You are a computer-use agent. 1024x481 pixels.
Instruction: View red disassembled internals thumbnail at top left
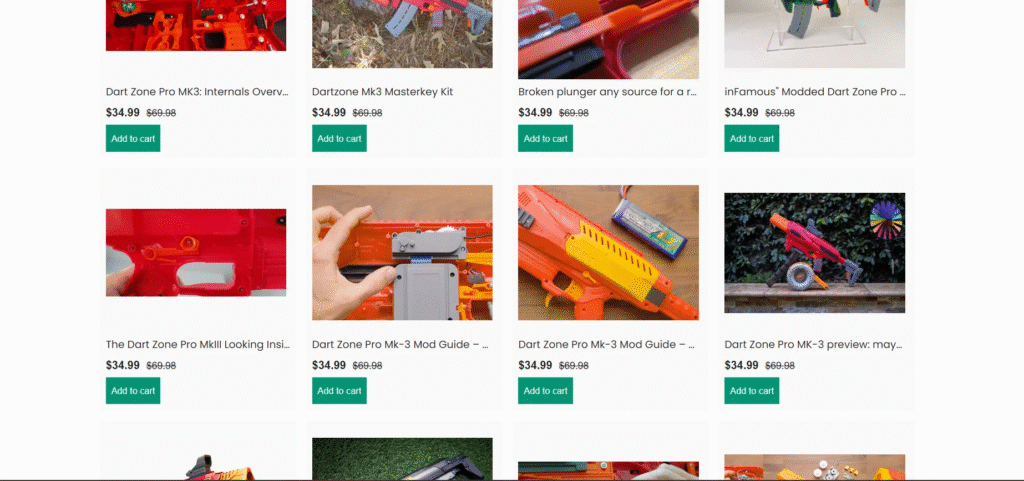(x=196, y=25)
